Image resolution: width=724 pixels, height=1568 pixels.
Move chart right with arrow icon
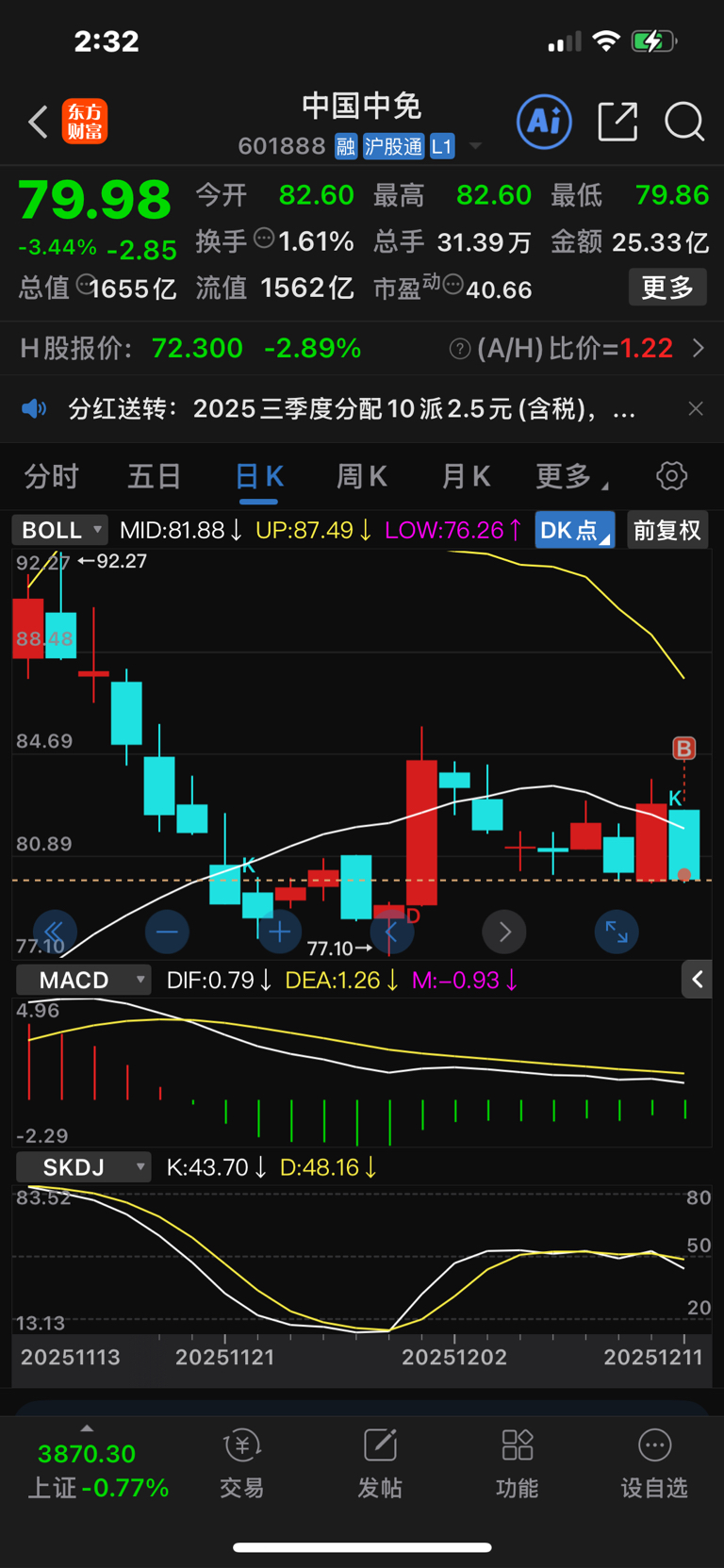coord(504,932)
